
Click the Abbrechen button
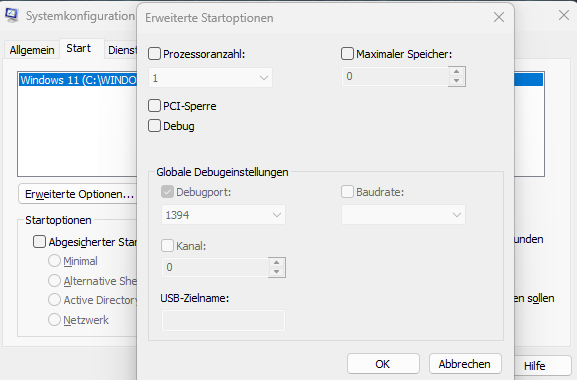point(465,364)
